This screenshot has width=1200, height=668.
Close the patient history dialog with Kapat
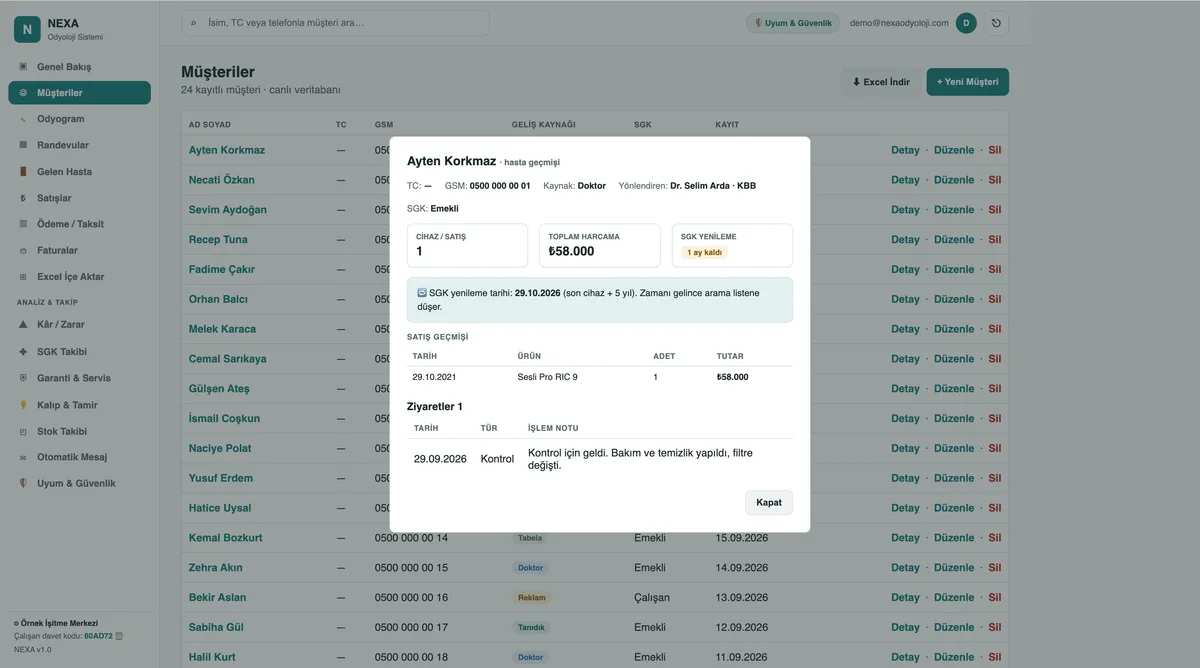click(x=769, y=502)
